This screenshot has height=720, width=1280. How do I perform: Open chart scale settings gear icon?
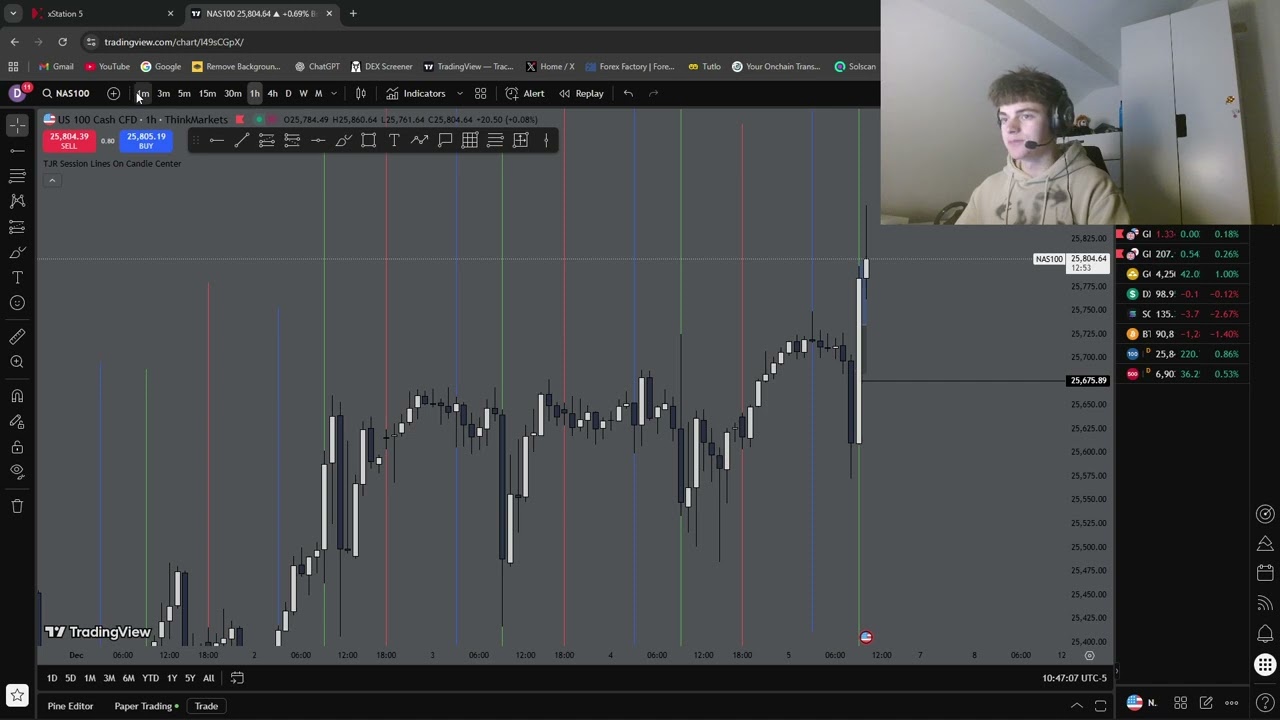pyautogui.click(x=1089, y=655)
